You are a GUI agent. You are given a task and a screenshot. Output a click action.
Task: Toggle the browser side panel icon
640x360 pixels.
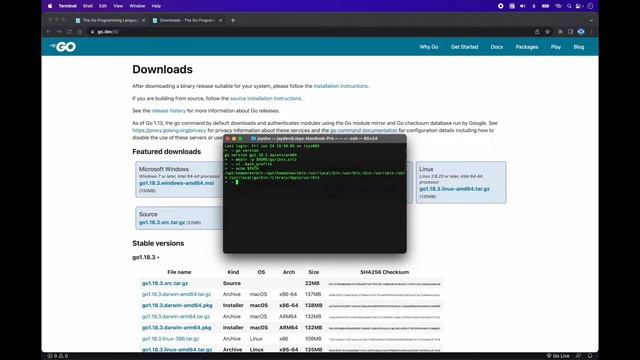[570, 31]
